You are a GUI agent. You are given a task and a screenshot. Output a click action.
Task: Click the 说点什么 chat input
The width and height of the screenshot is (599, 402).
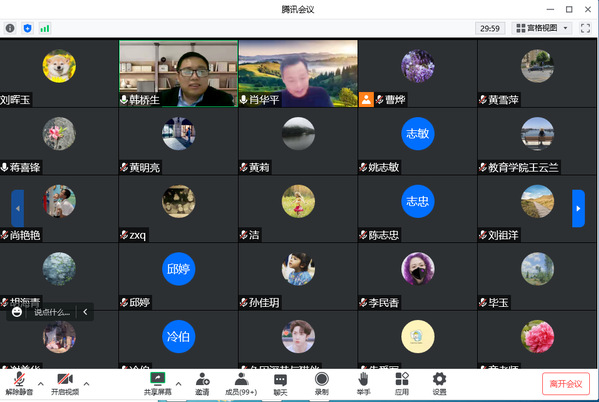(x=52, y=312)
